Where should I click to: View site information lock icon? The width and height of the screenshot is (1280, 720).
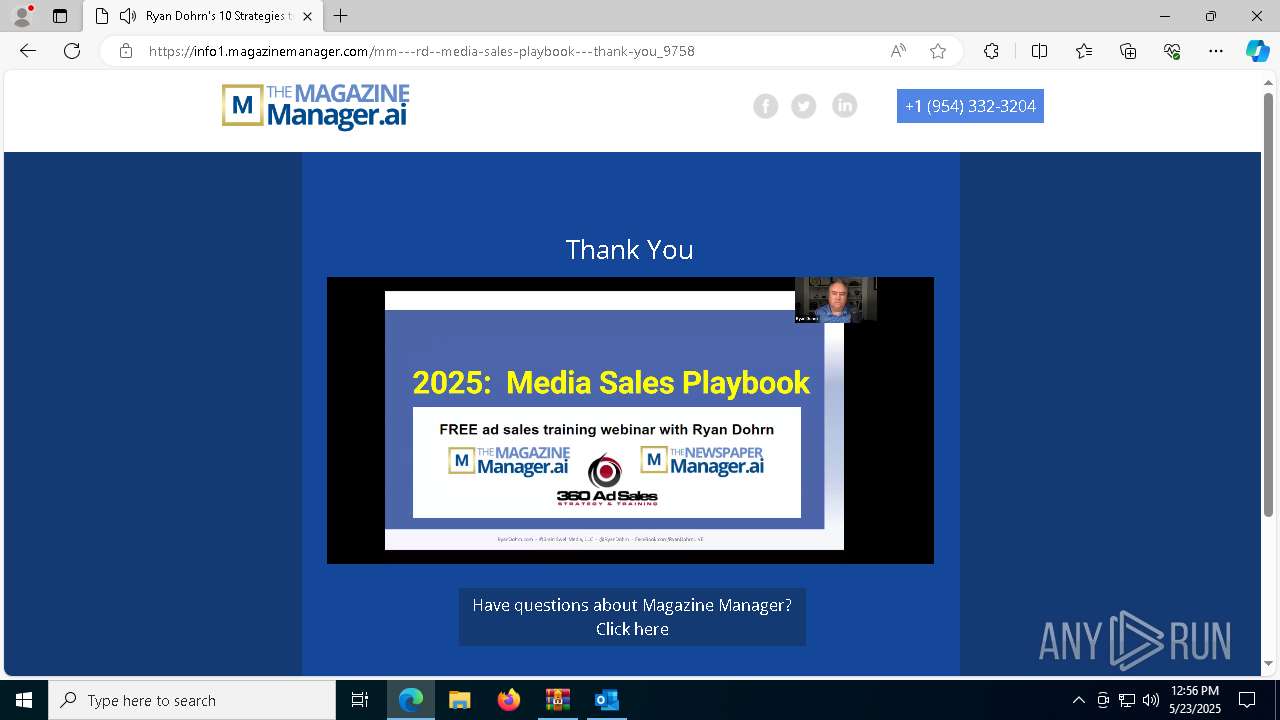[x=126, y=51]
